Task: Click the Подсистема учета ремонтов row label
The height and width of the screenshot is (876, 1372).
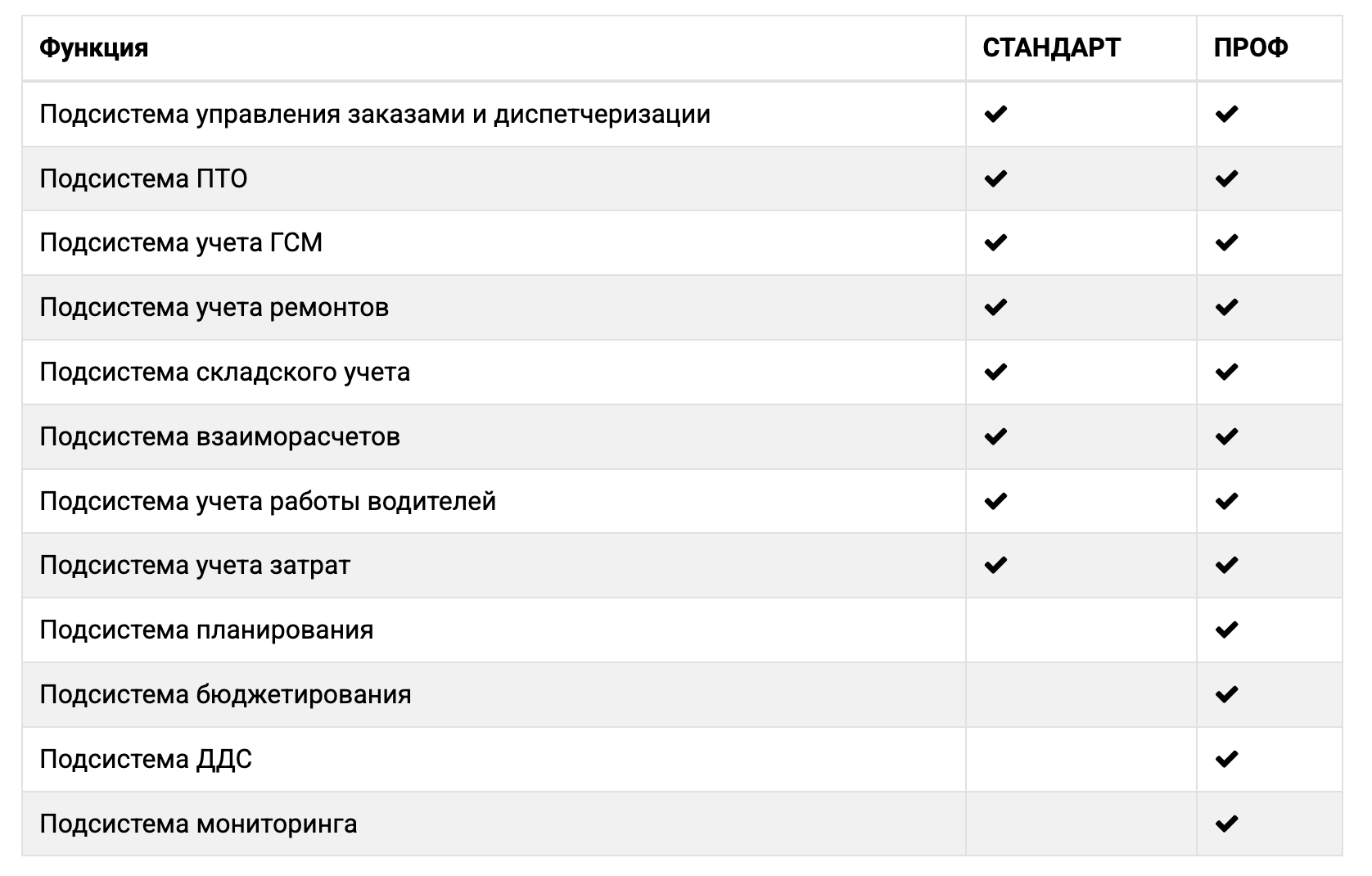Action: coord(214,307)
